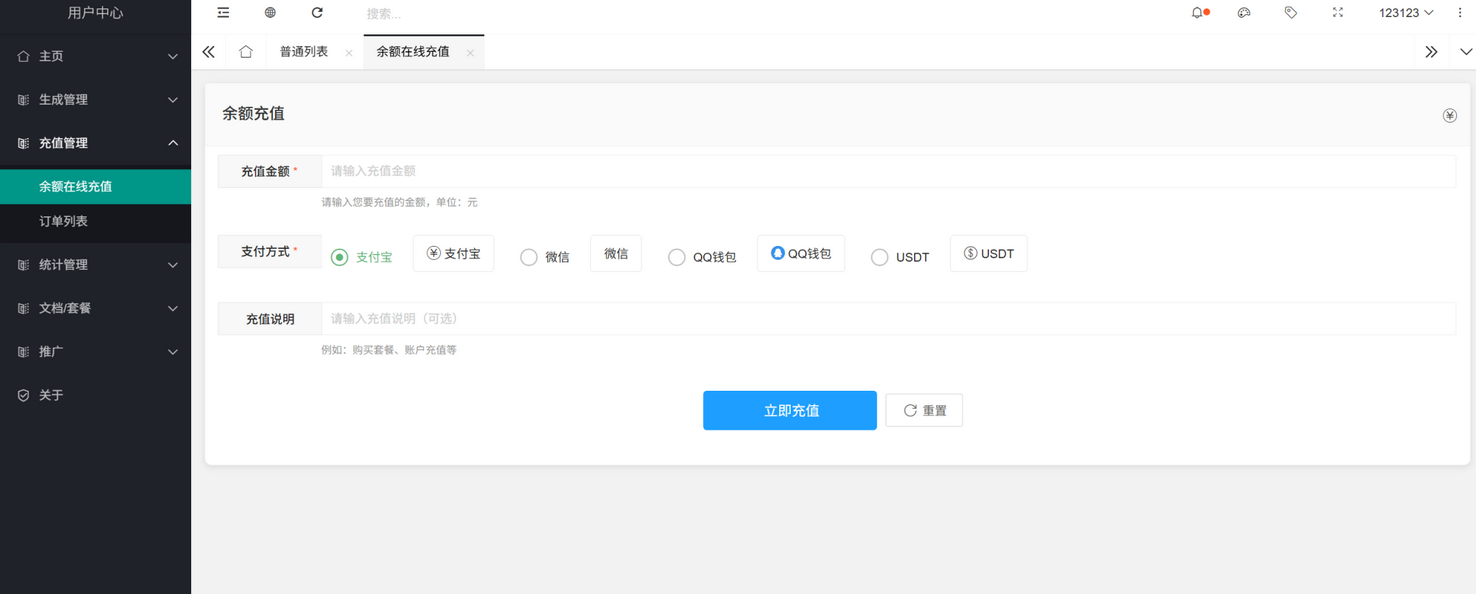Click the ¥ icon on the recharge card
Viewport: 1476px width, 594px height.
1449,115
